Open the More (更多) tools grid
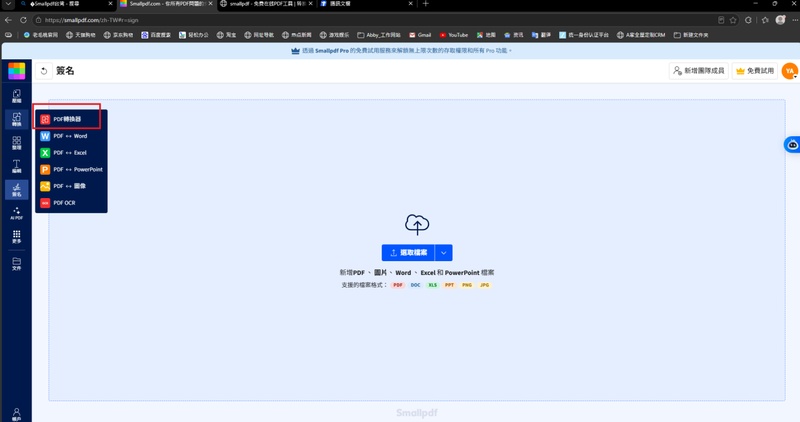 coord(16,237)
